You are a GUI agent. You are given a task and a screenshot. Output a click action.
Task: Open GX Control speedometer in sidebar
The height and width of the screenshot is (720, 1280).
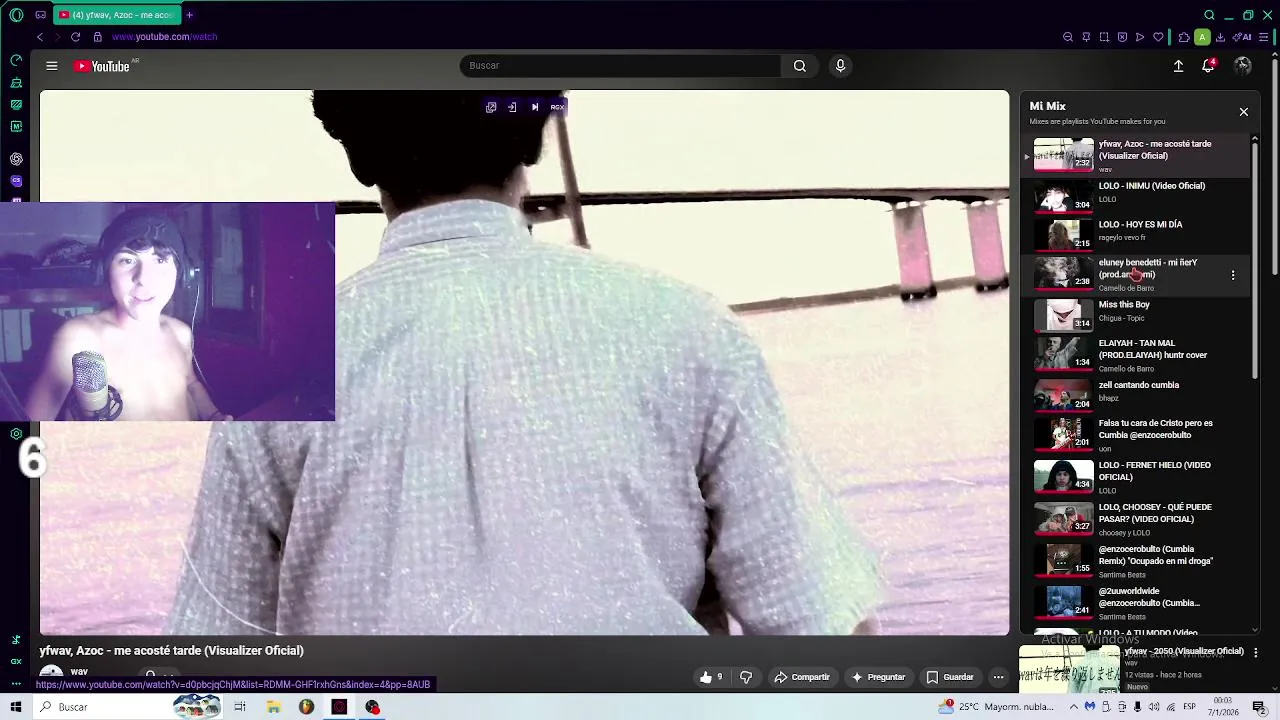pyautogui.click(x=16, y=60)
